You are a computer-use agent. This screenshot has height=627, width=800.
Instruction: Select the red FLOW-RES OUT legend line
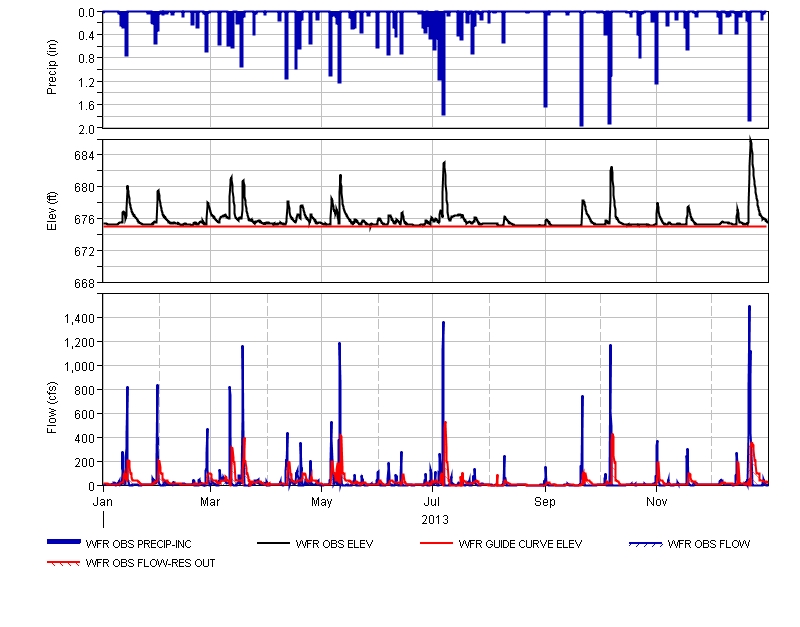click(63, 563)
